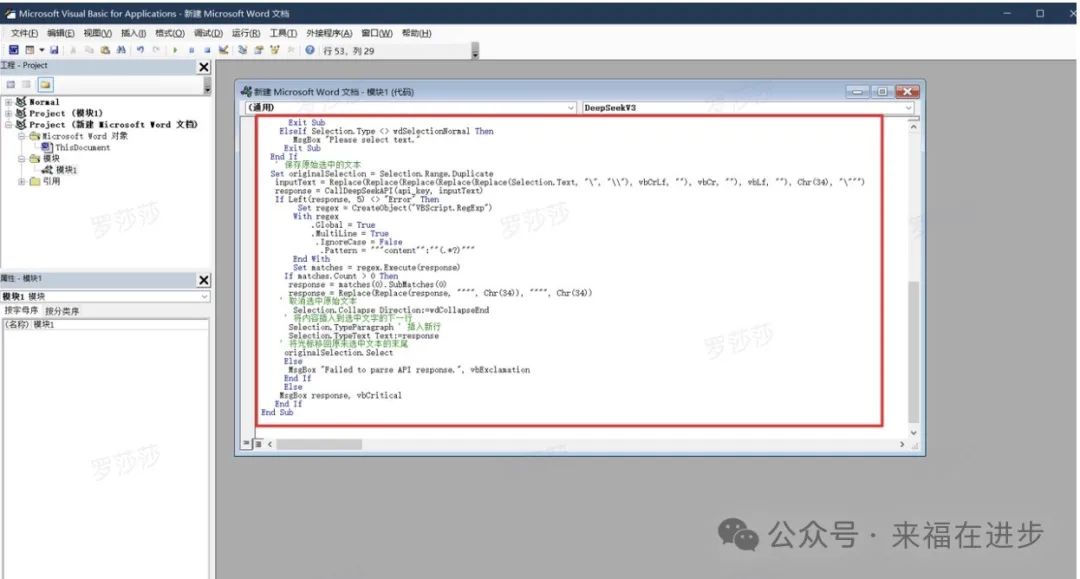This screenshot has width=1080, height=579.
Task: Open the 格式(O) menu
Action: pyautogui.click(x=169, y=33)
